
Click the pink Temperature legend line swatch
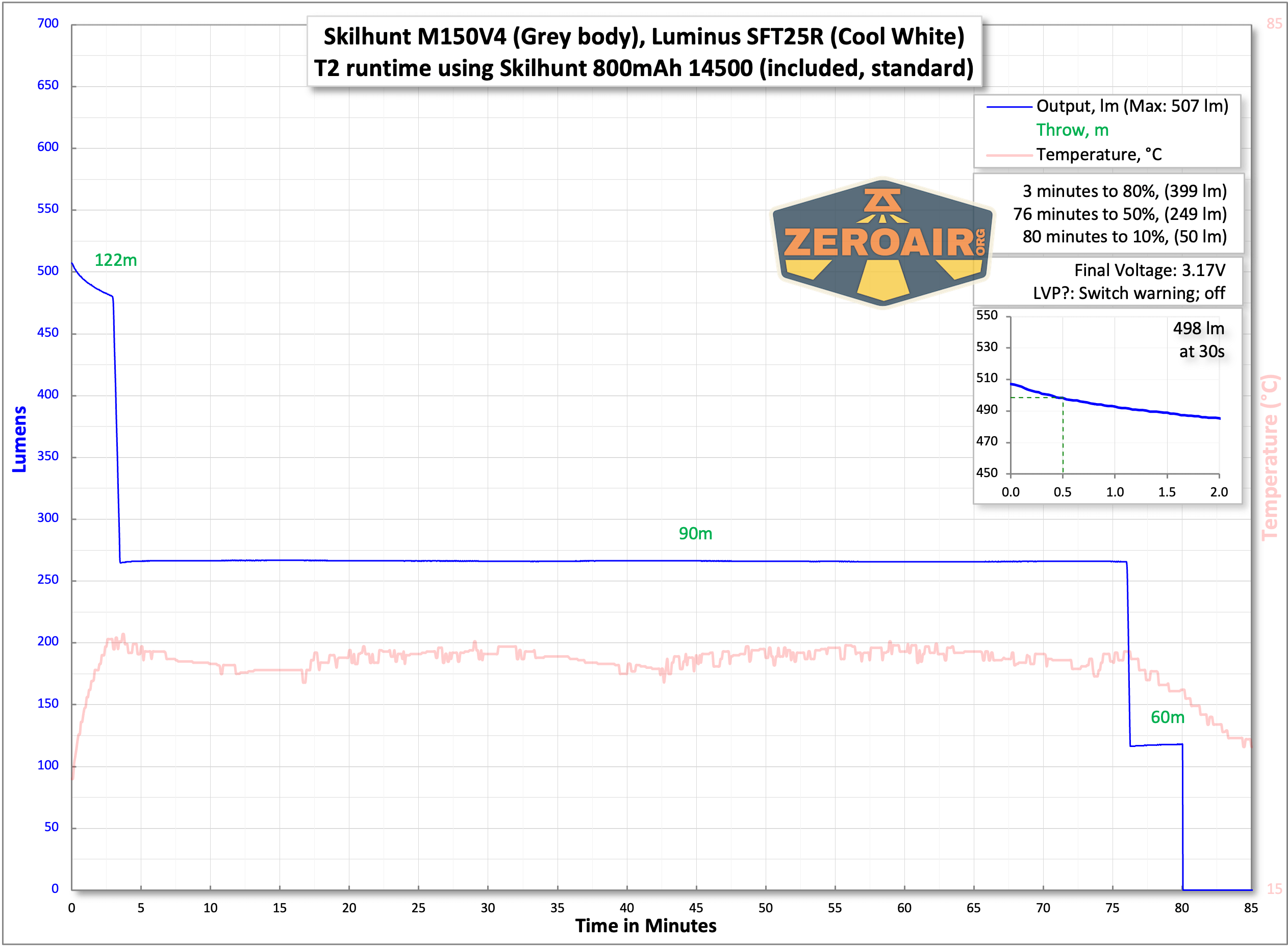[x=1008, y=155]
